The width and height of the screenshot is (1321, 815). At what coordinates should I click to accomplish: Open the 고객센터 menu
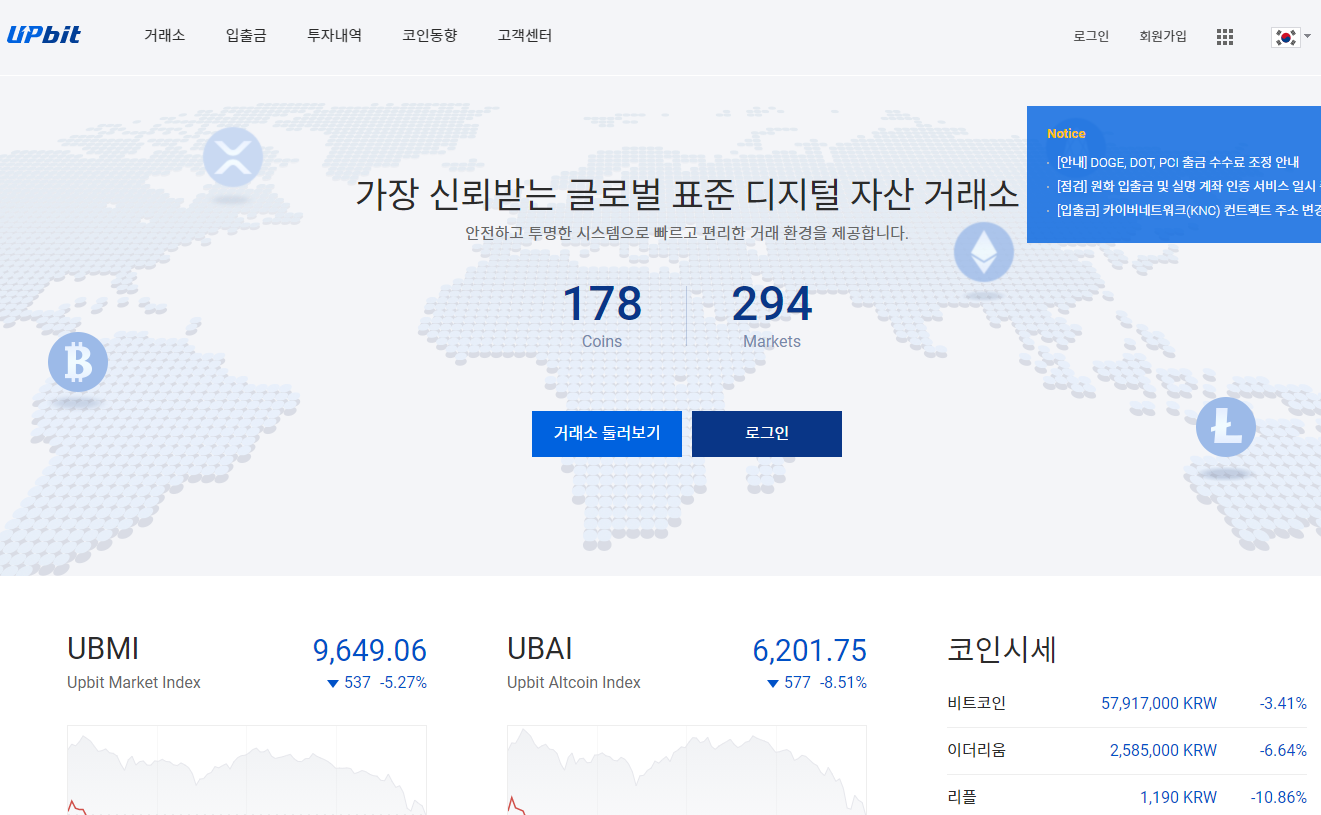pyautogui.click(x=525, y=36)
